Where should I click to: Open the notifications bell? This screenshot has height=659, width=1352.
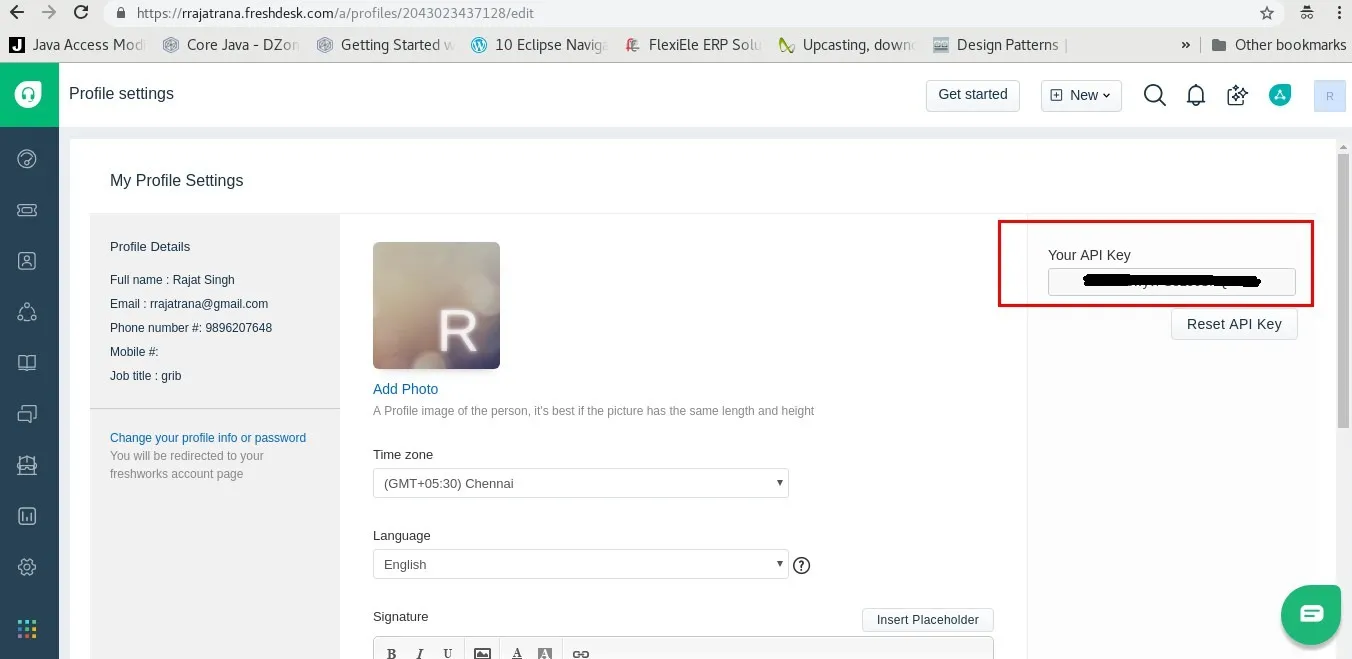point(1195,95)
